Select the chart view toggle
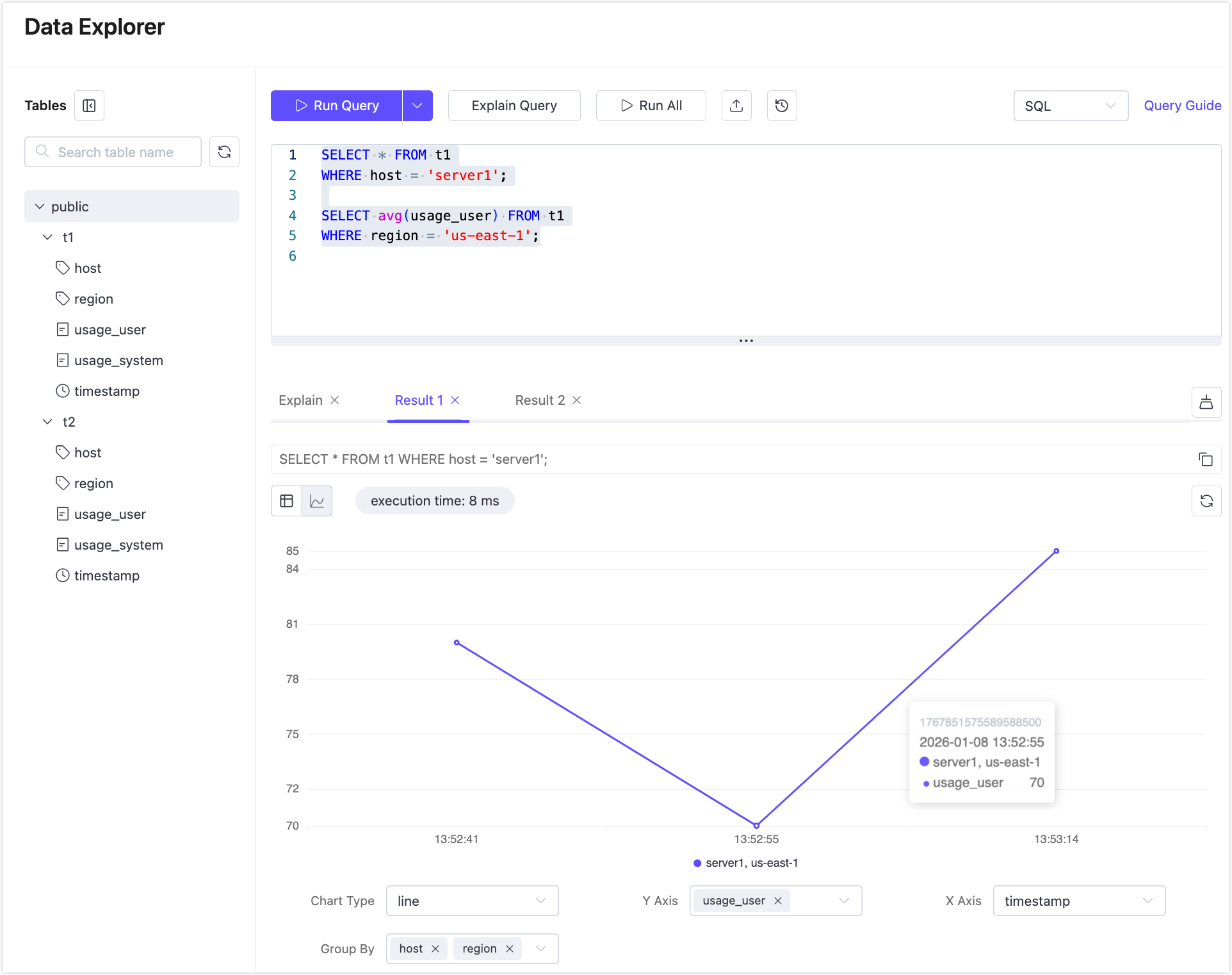The image size is (1232, 975). click(x=318, y=501)
